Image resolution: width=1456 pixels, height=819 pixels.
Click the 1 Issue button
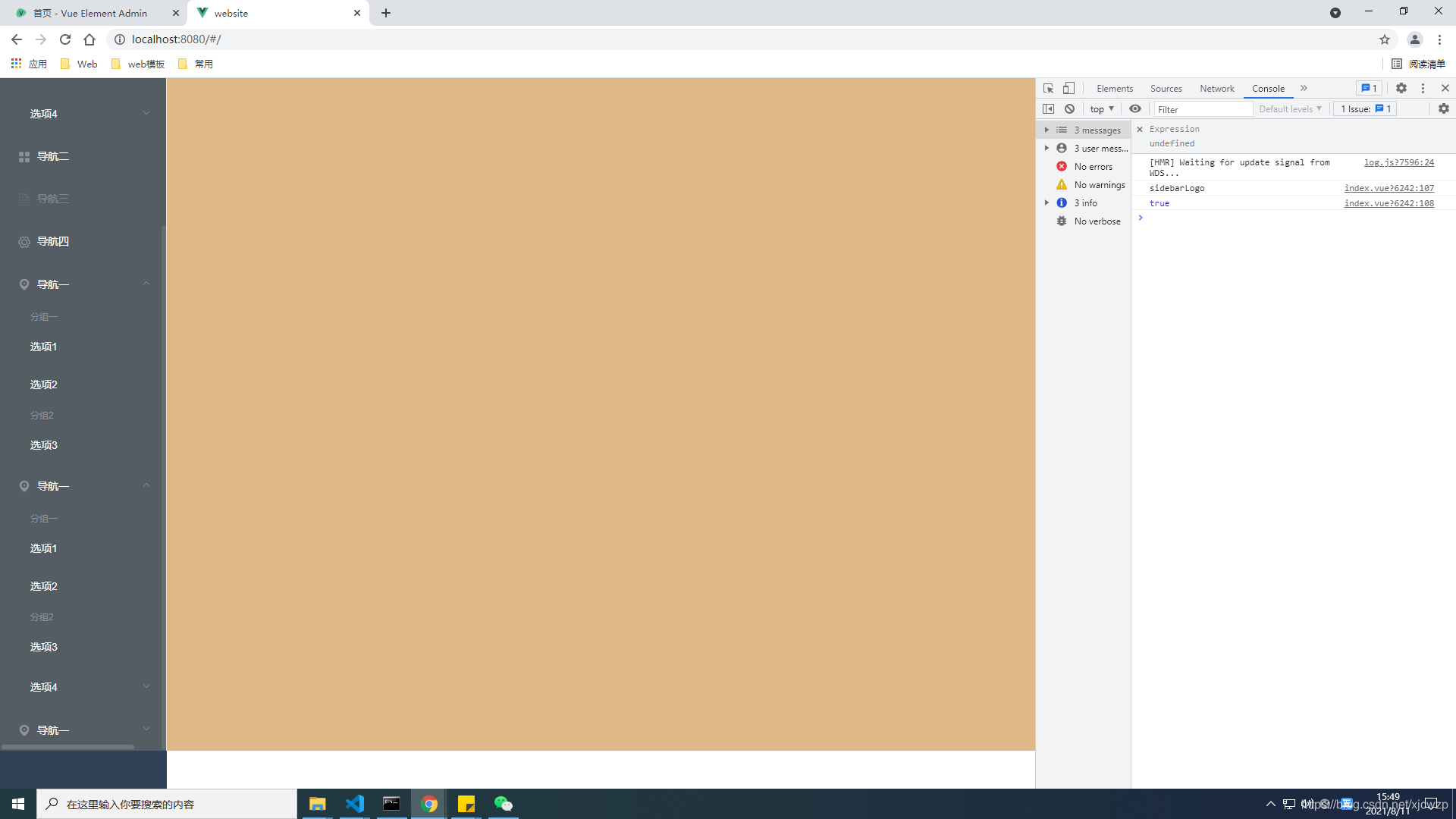tap(1365, 108)
